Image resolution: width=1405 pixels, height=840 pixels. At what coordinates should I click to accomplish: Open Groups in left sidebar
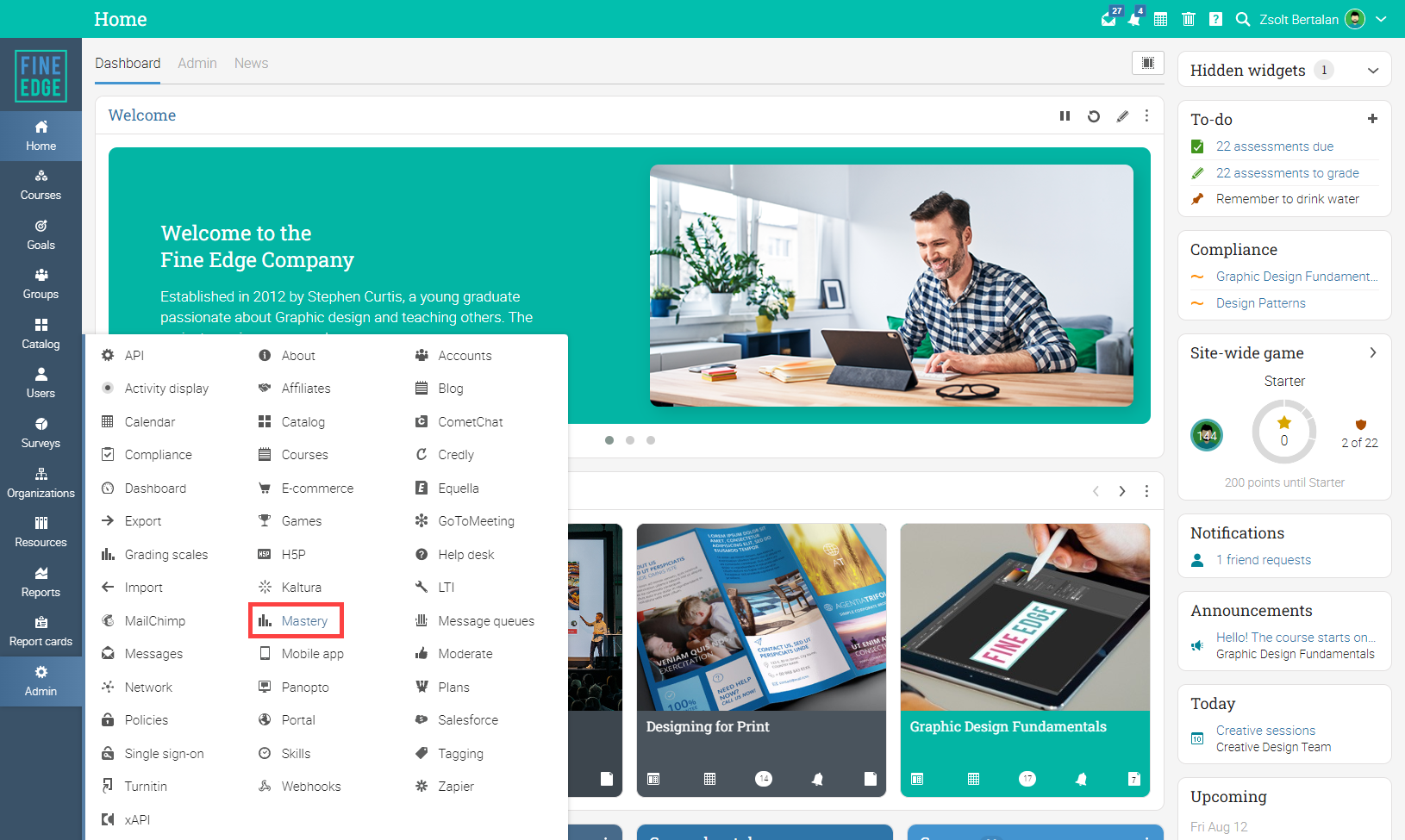click(x=41, y=284)
